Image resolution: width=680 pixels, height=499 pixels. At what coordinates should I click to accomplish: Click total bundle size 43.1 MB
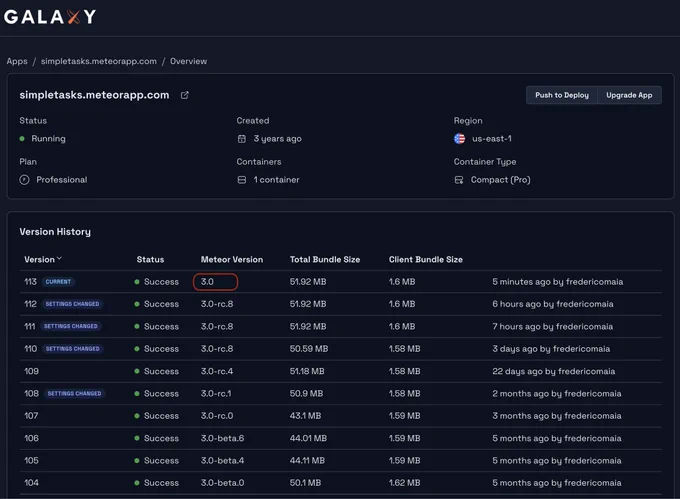(x=305, y=416)
